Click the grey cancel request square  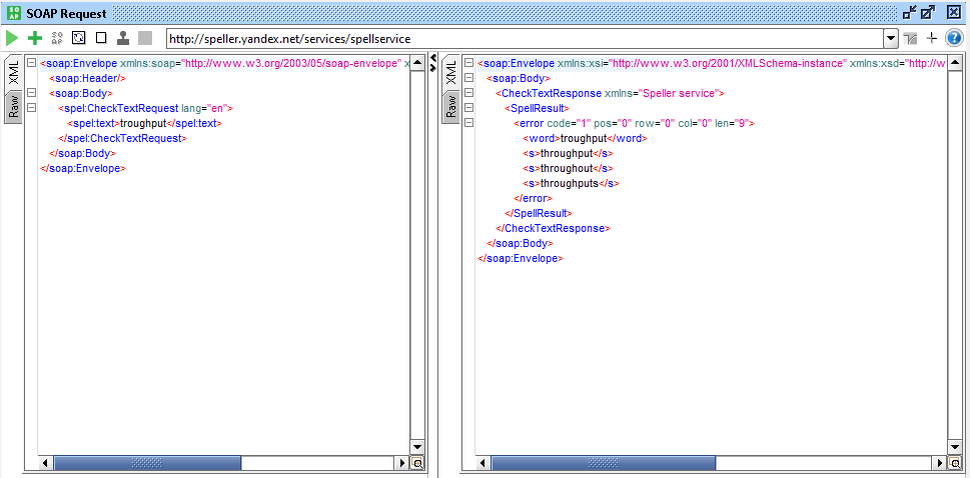point(145,38)
